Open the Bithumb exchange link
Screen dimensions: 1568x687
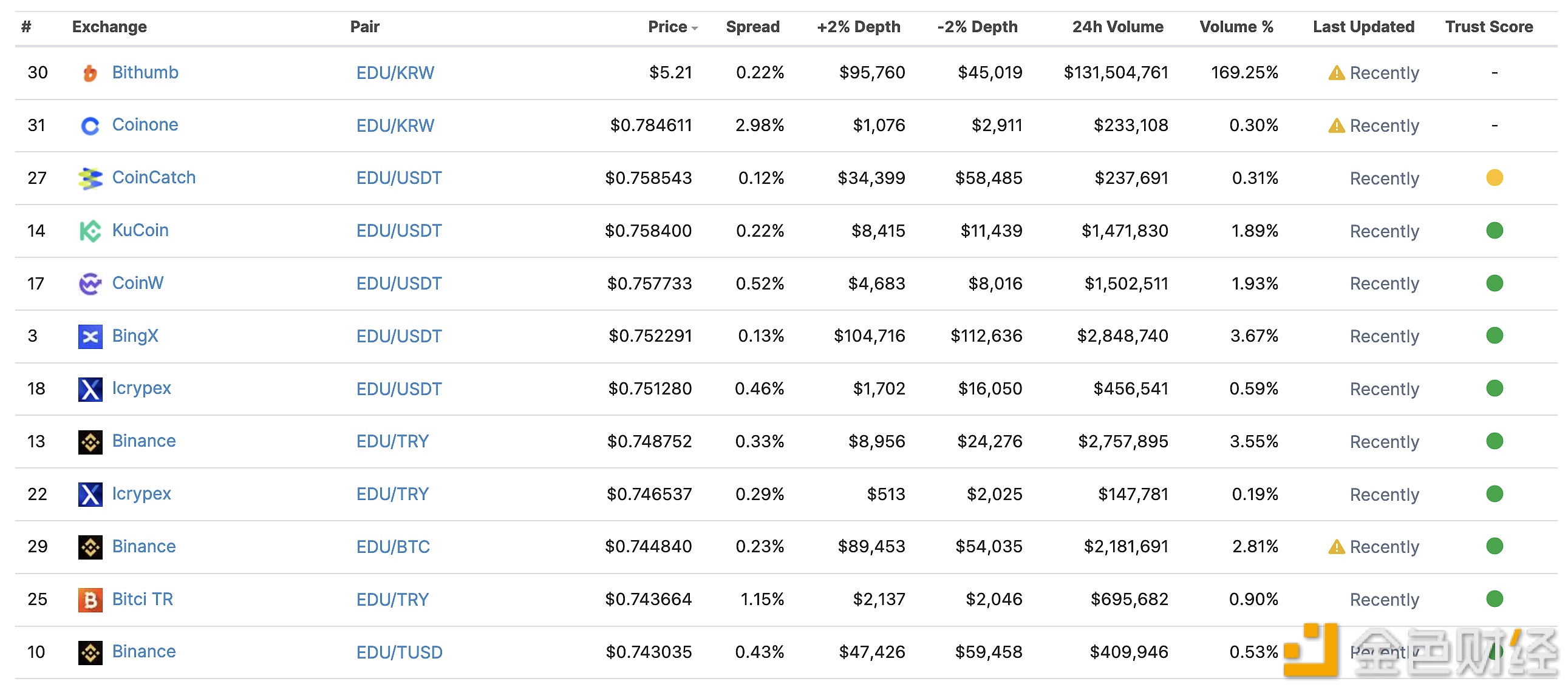(x=145, y=72)
